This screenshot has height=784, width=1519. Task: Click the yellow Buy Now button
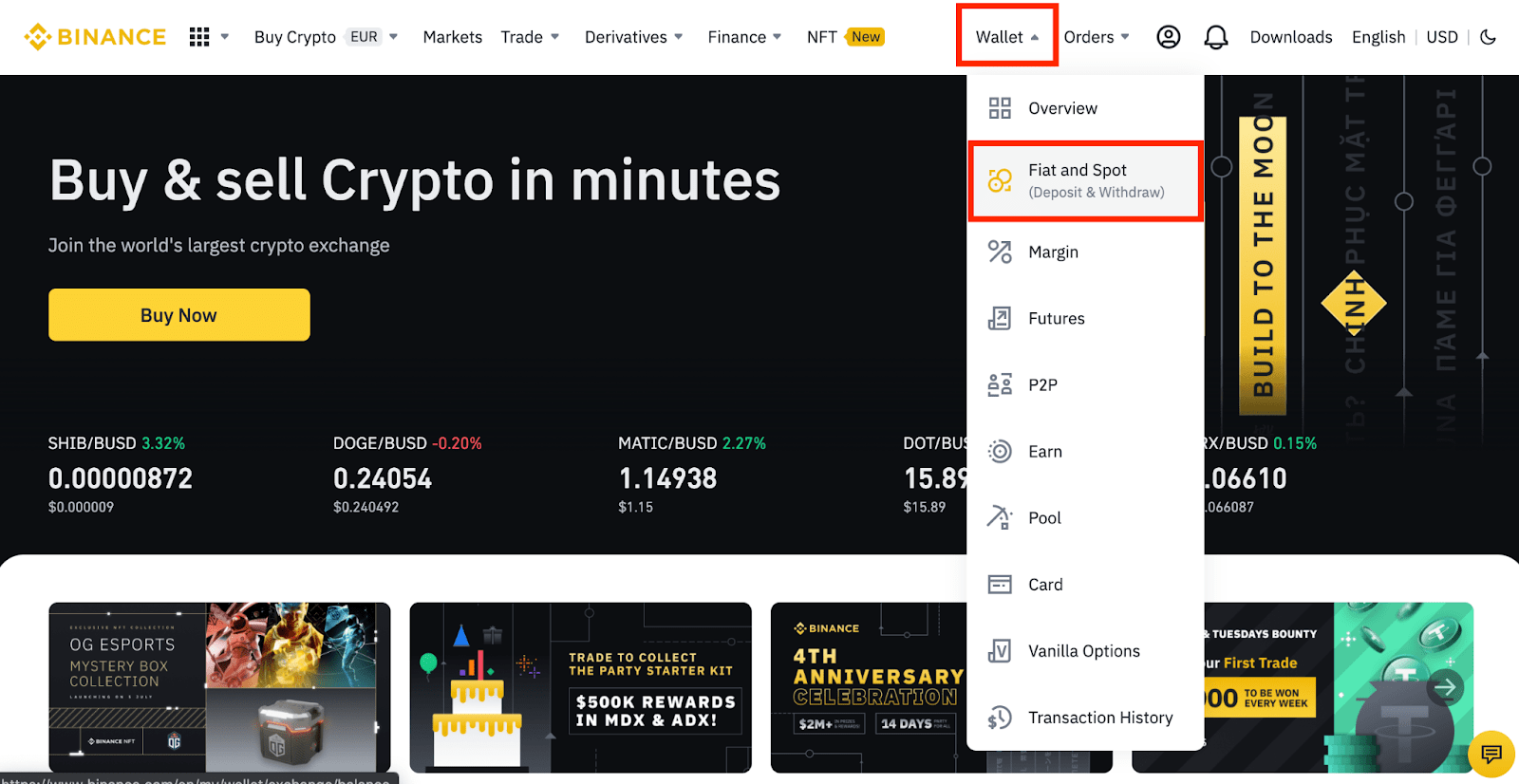tap(178, 315)
